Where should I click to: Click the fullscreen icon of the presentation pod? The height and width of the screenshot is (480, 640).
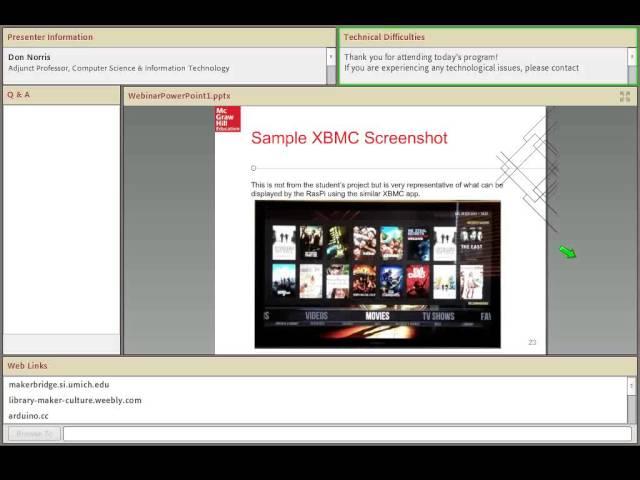[624, 96]
